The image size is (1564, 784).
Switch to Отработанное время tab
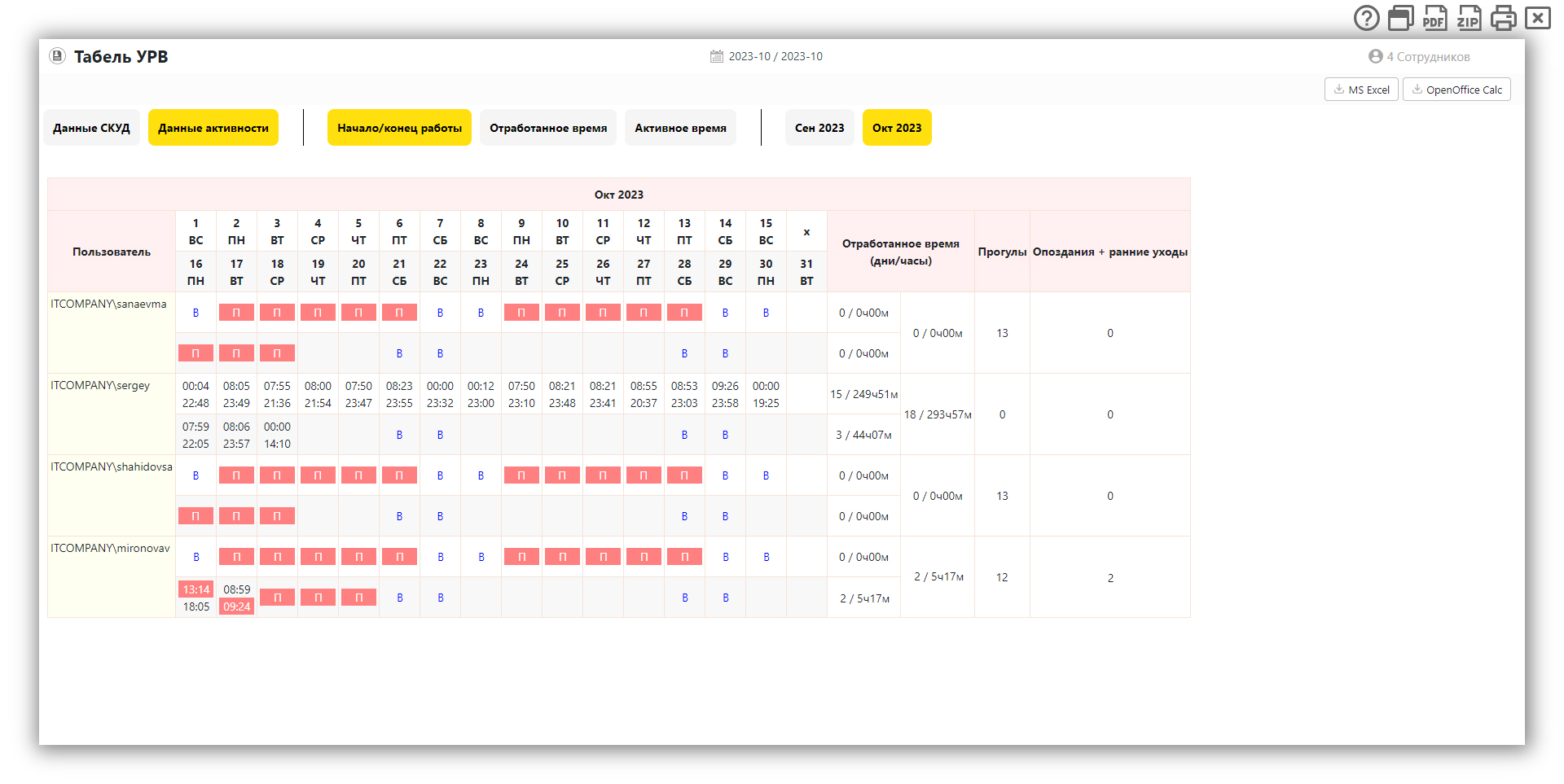[548, 128]
